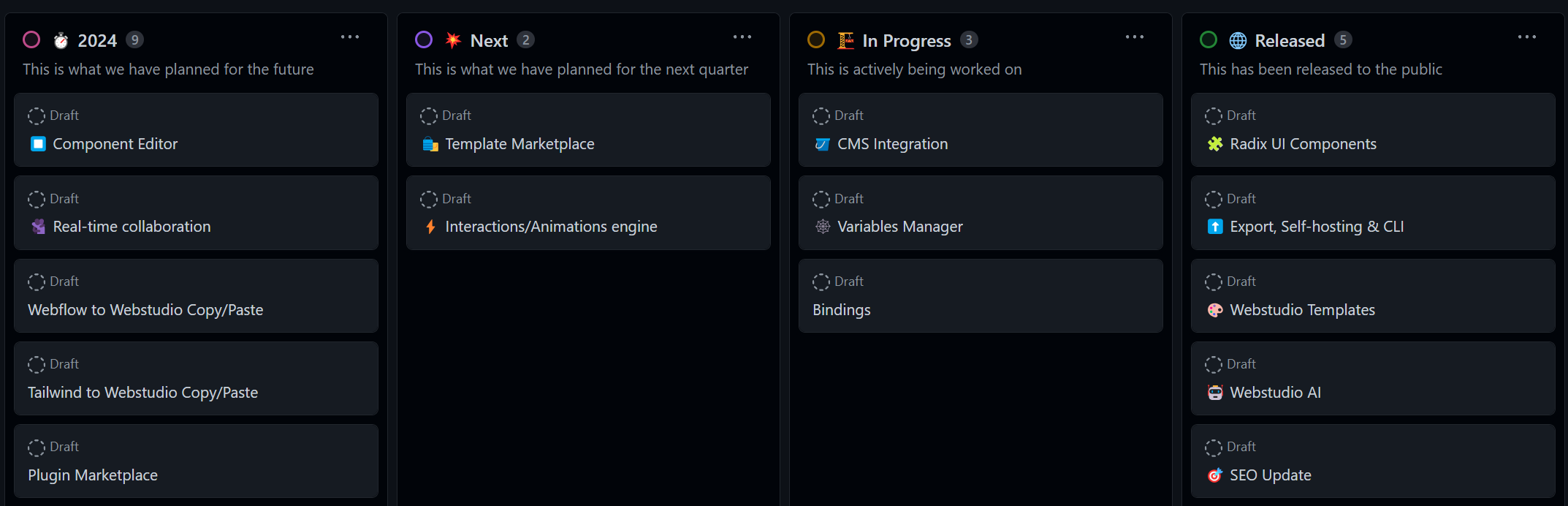This screenshot has height=506, width=1568.
Task: Click the shopping bags icon on Template Marketplace
Action: [x=430, y=144]
